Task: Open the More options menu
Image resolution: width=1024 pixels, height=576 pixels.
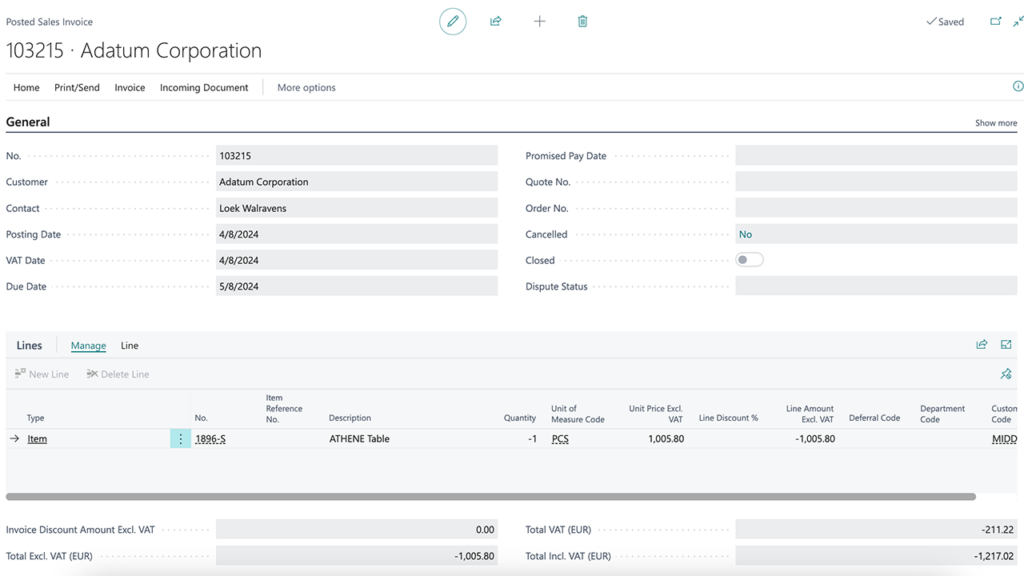Action: (305, 87)
